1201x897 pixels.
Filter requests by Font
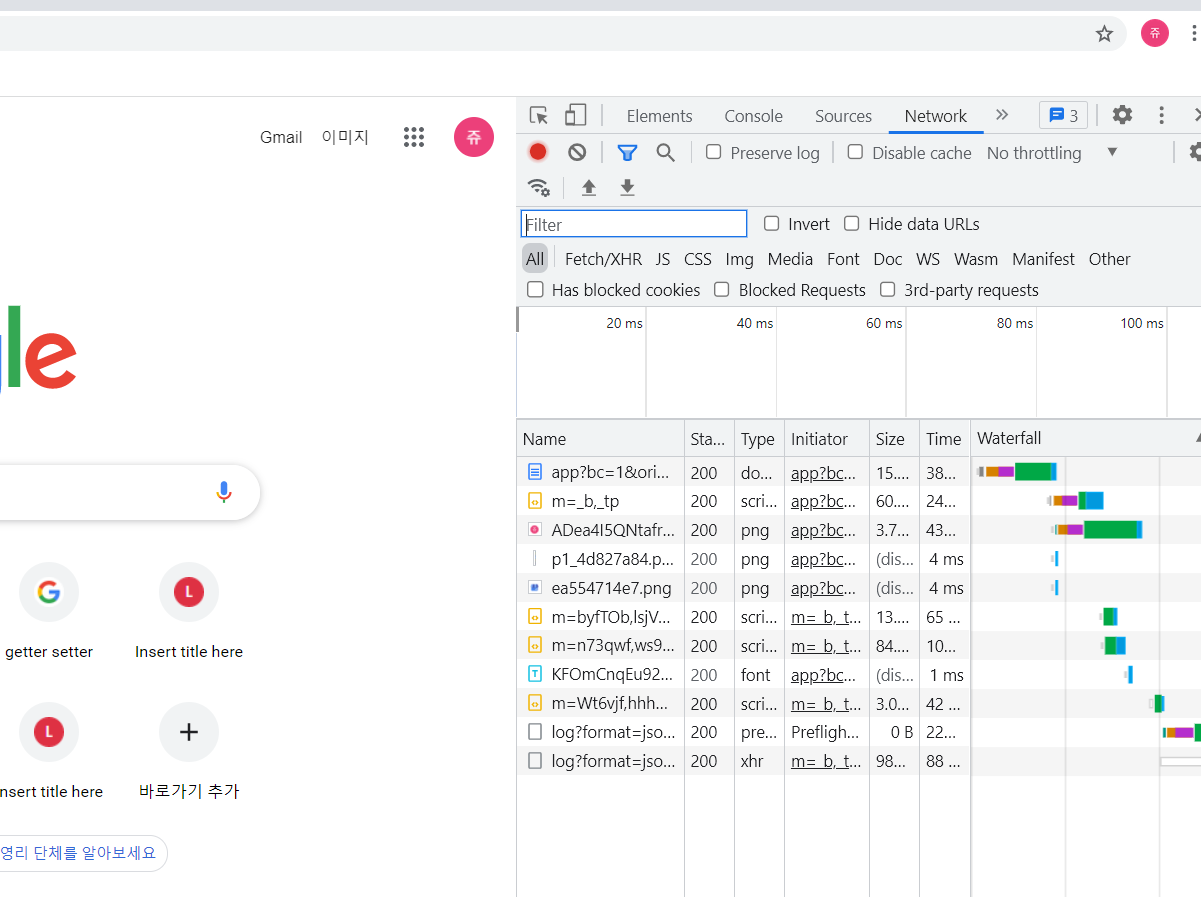(x=843, y=259)
